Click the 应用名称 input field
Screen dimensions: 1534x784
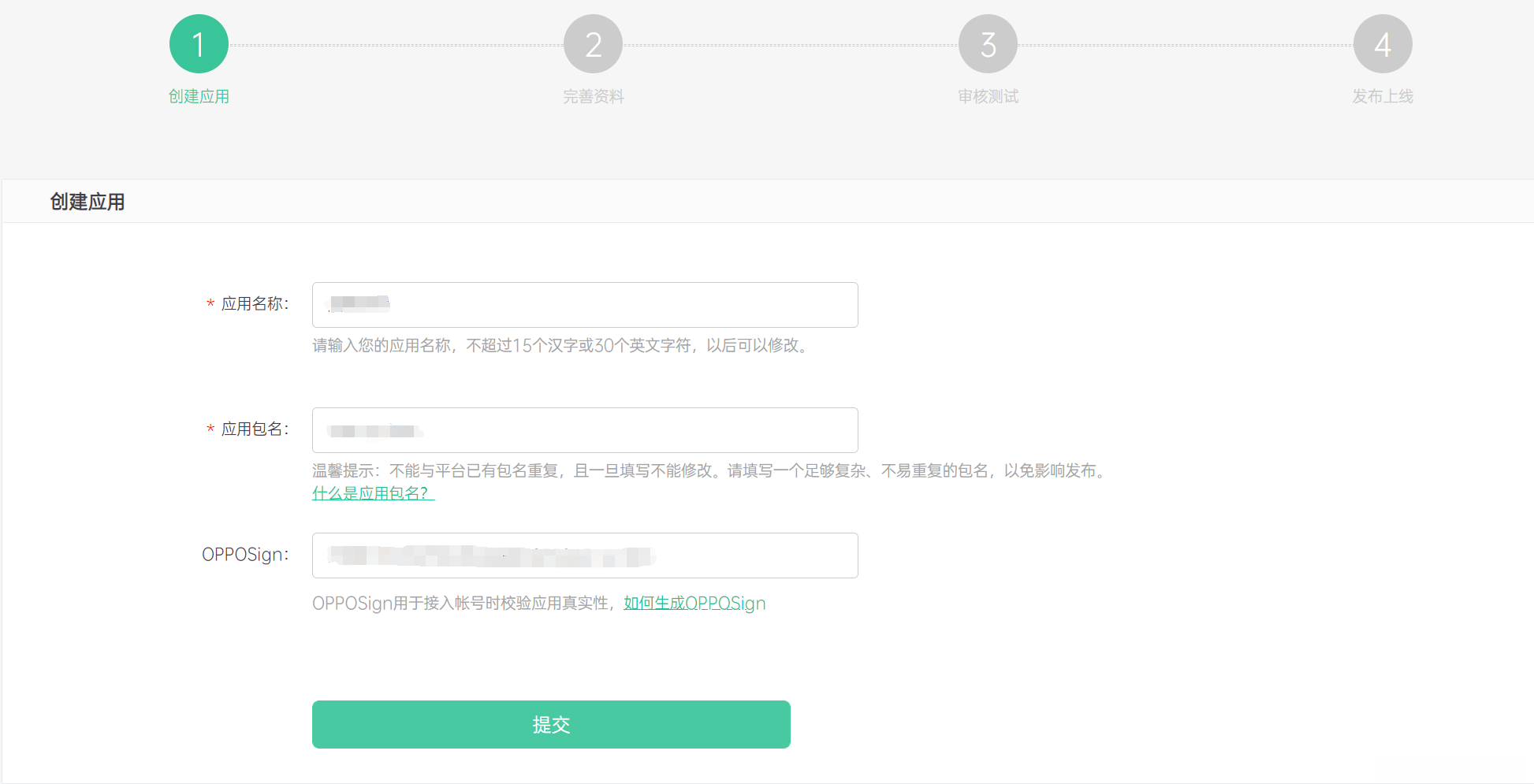pos(584,305)
